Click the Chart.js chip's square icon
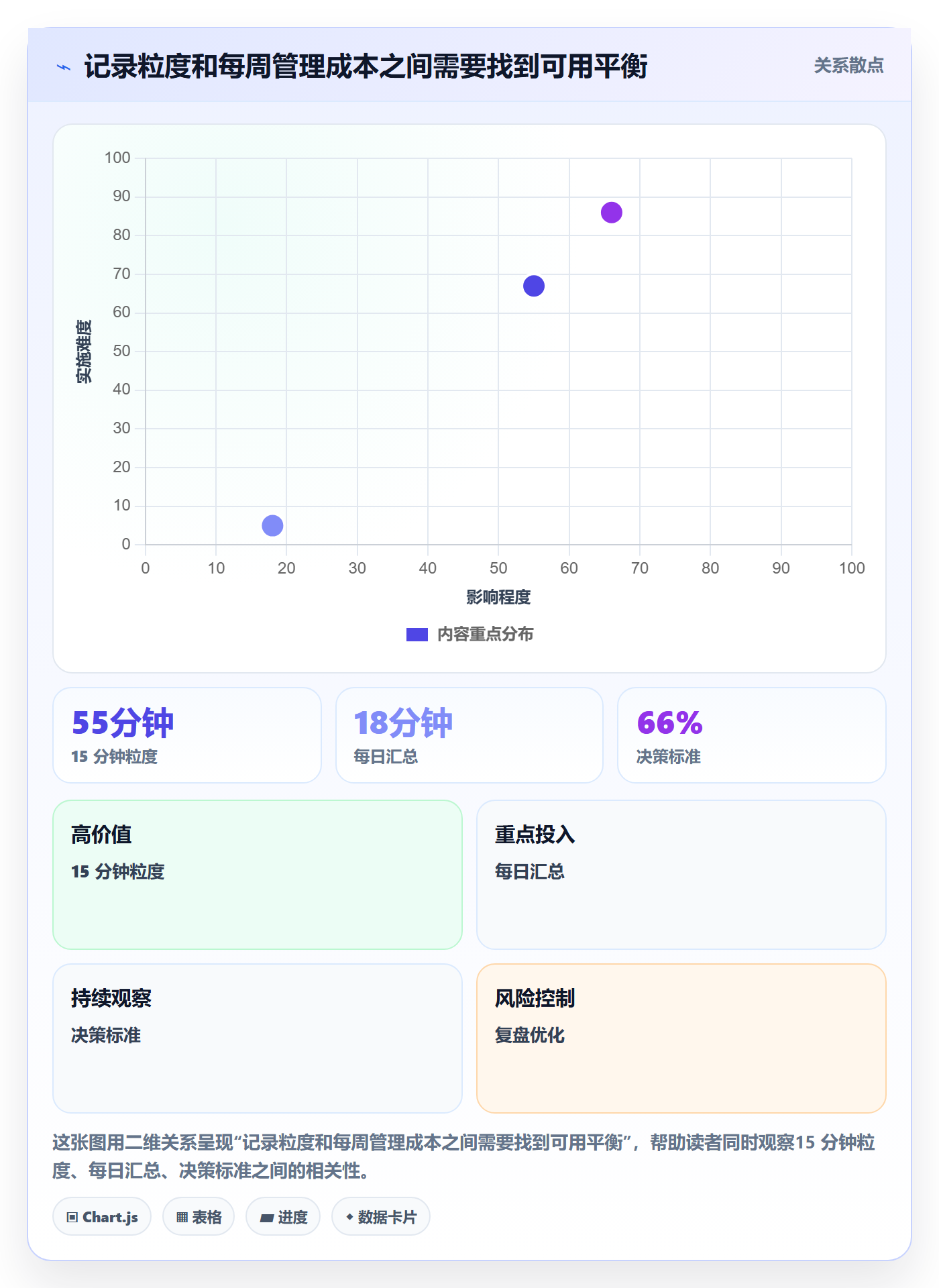Viewport: 939px width, 1288px height. (x=72, y=1218)
